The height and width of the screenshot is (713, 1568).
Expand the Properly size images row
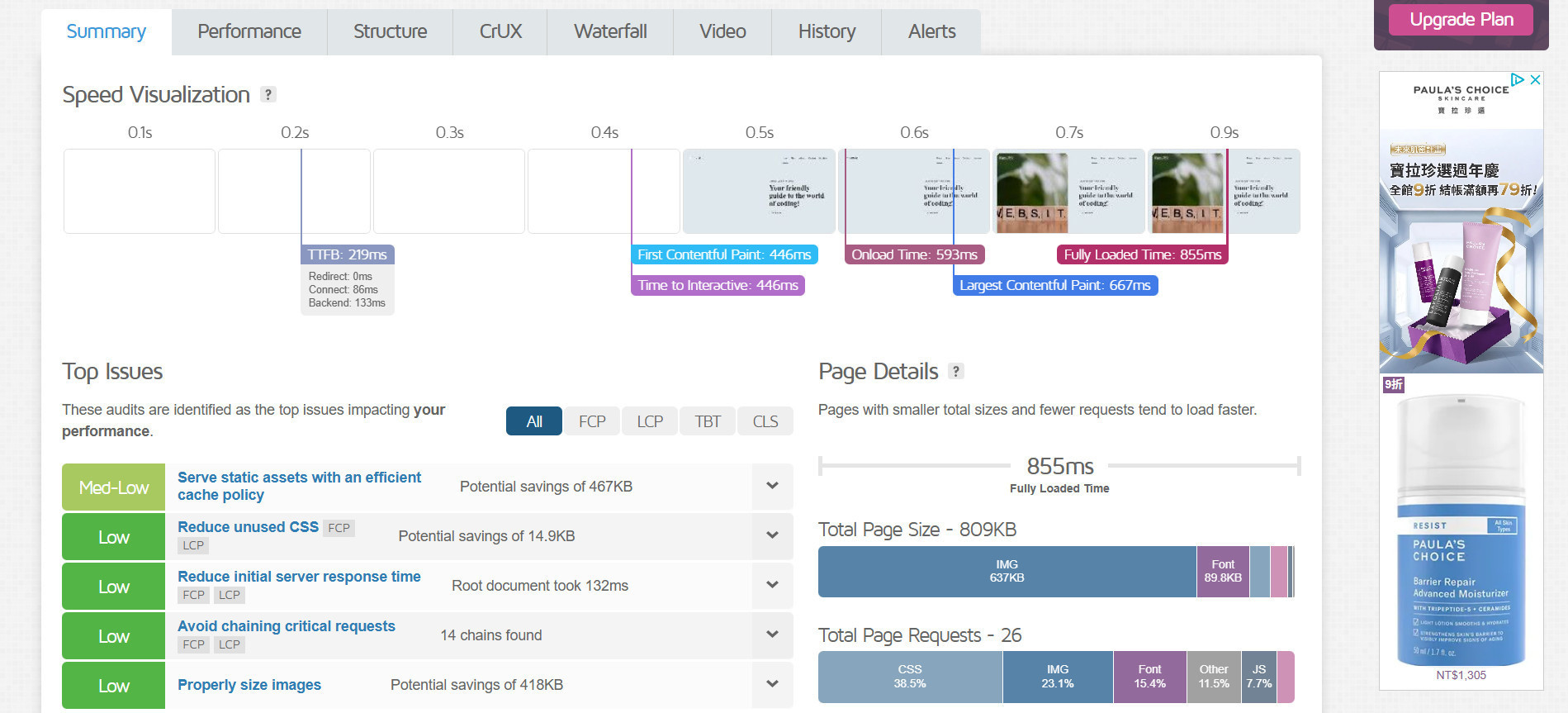(x=772, y=684)
